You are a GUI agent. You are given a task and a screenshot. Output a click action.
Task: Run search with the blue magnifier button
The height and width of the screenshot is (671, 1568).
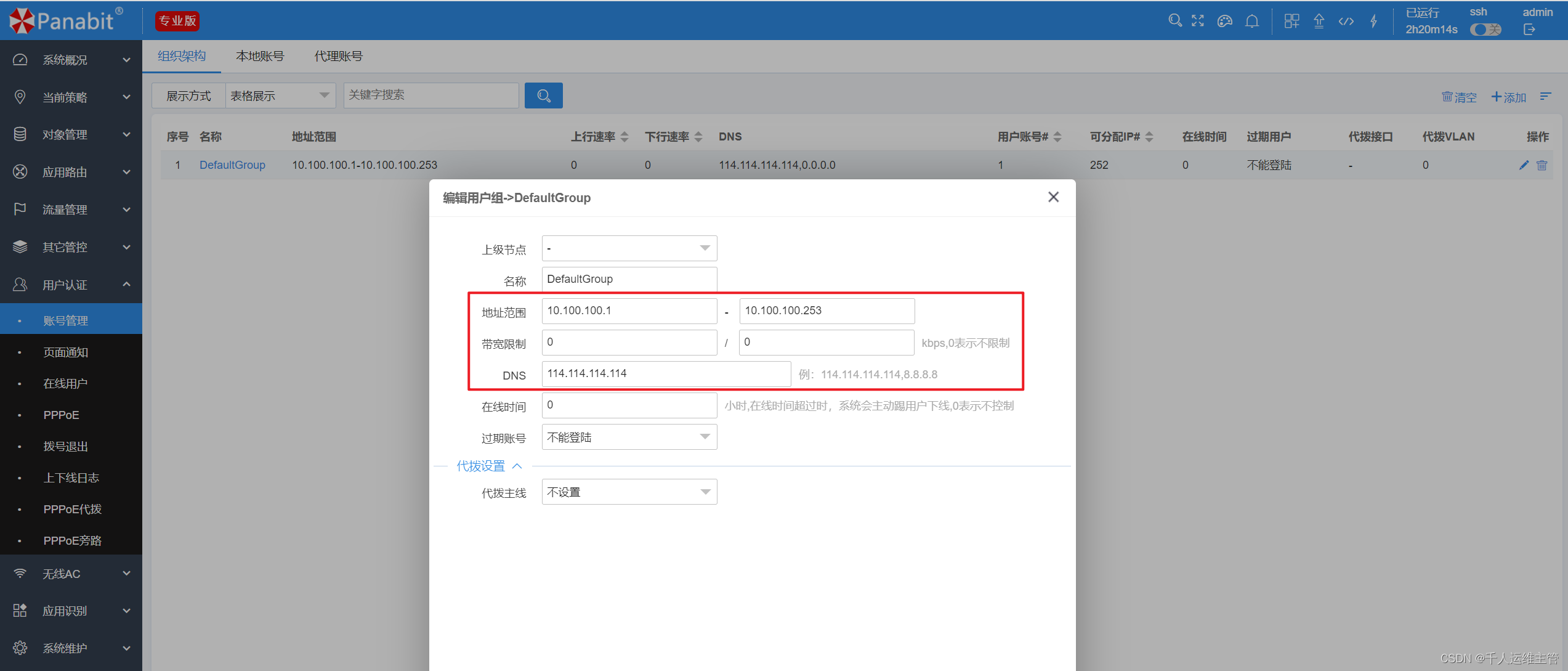[x=543, y=96]
